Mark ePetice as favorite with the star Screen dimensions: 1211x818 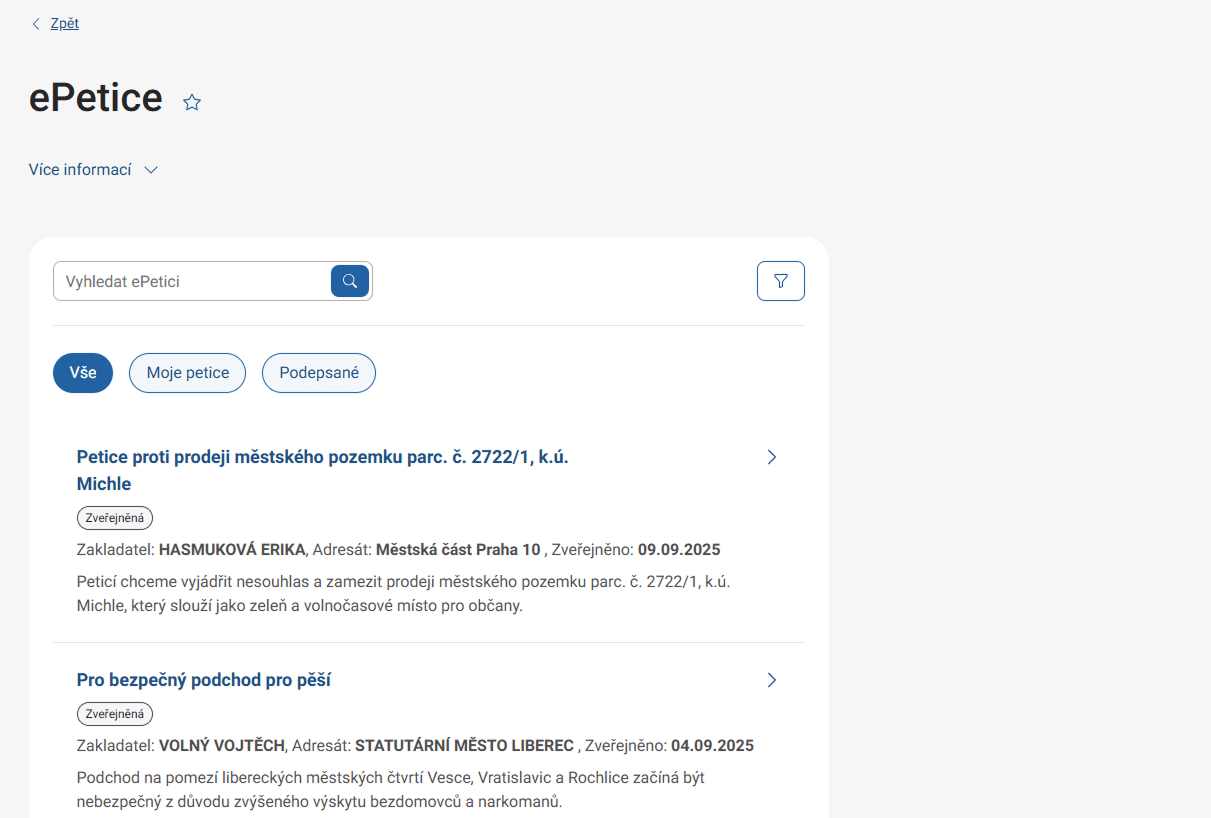(x=192, y=102)
